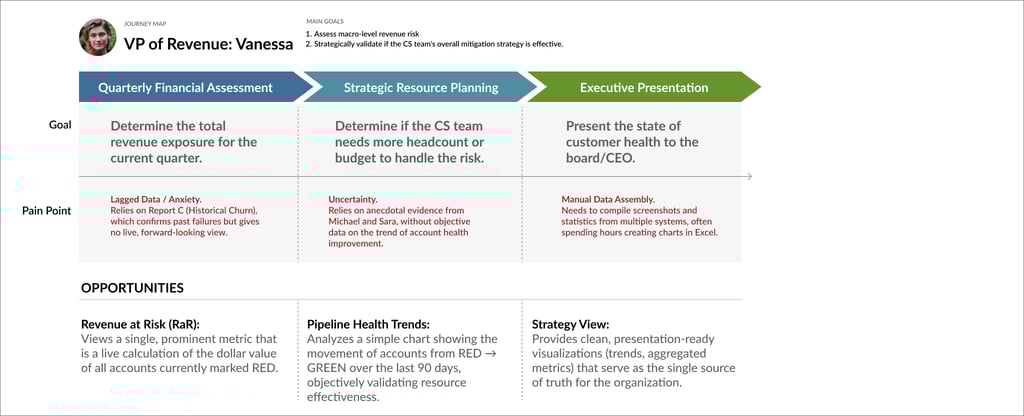Select the Strategic Resource Planning stage arrow

point(420,87)
